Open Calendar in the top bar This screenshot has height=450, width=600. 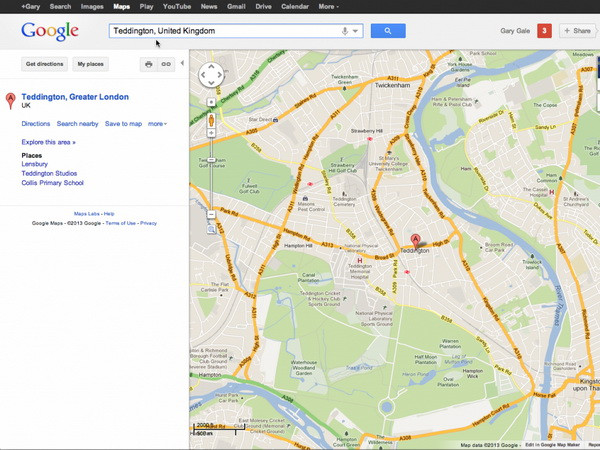[x=295, y=7]
